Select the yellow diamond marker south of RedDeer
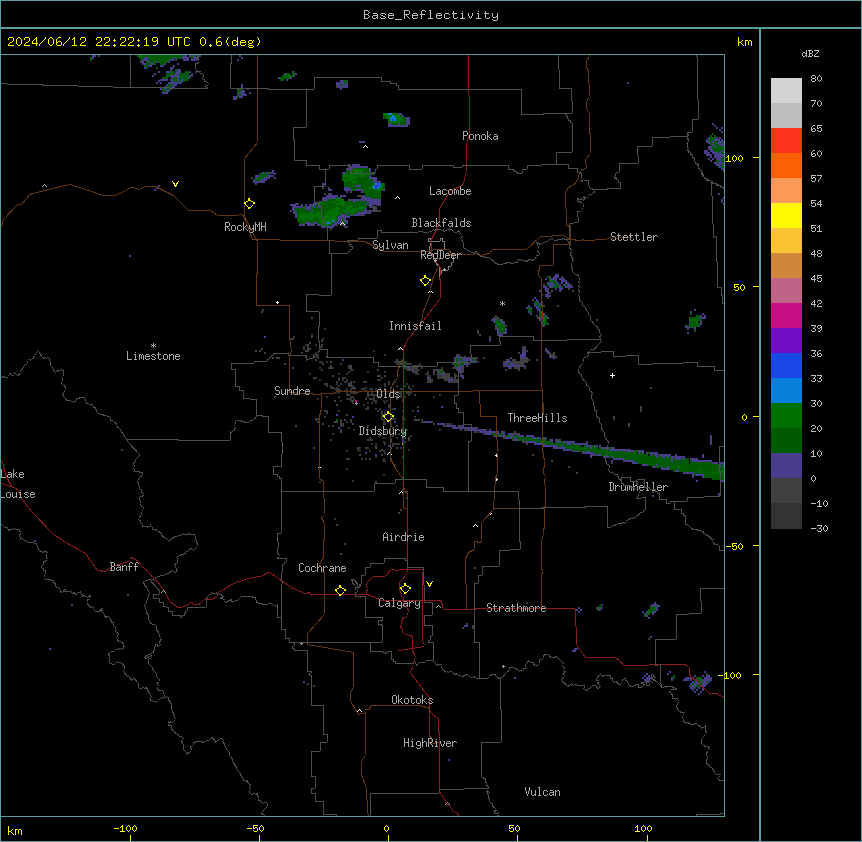The height and width of the screenshot is (842, 862). click(425, 280)
